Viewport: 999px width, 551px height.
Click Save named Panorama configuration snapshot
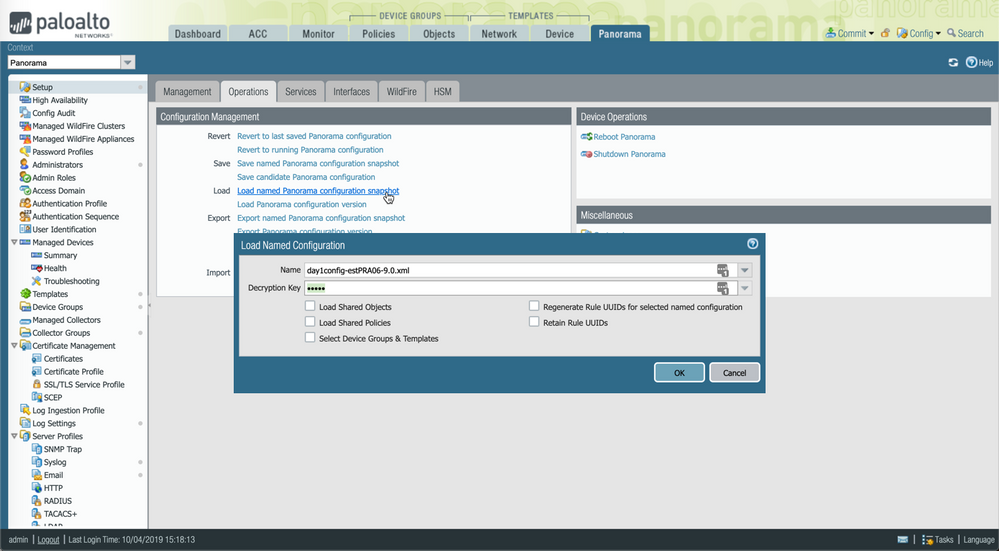pos(318,163)
